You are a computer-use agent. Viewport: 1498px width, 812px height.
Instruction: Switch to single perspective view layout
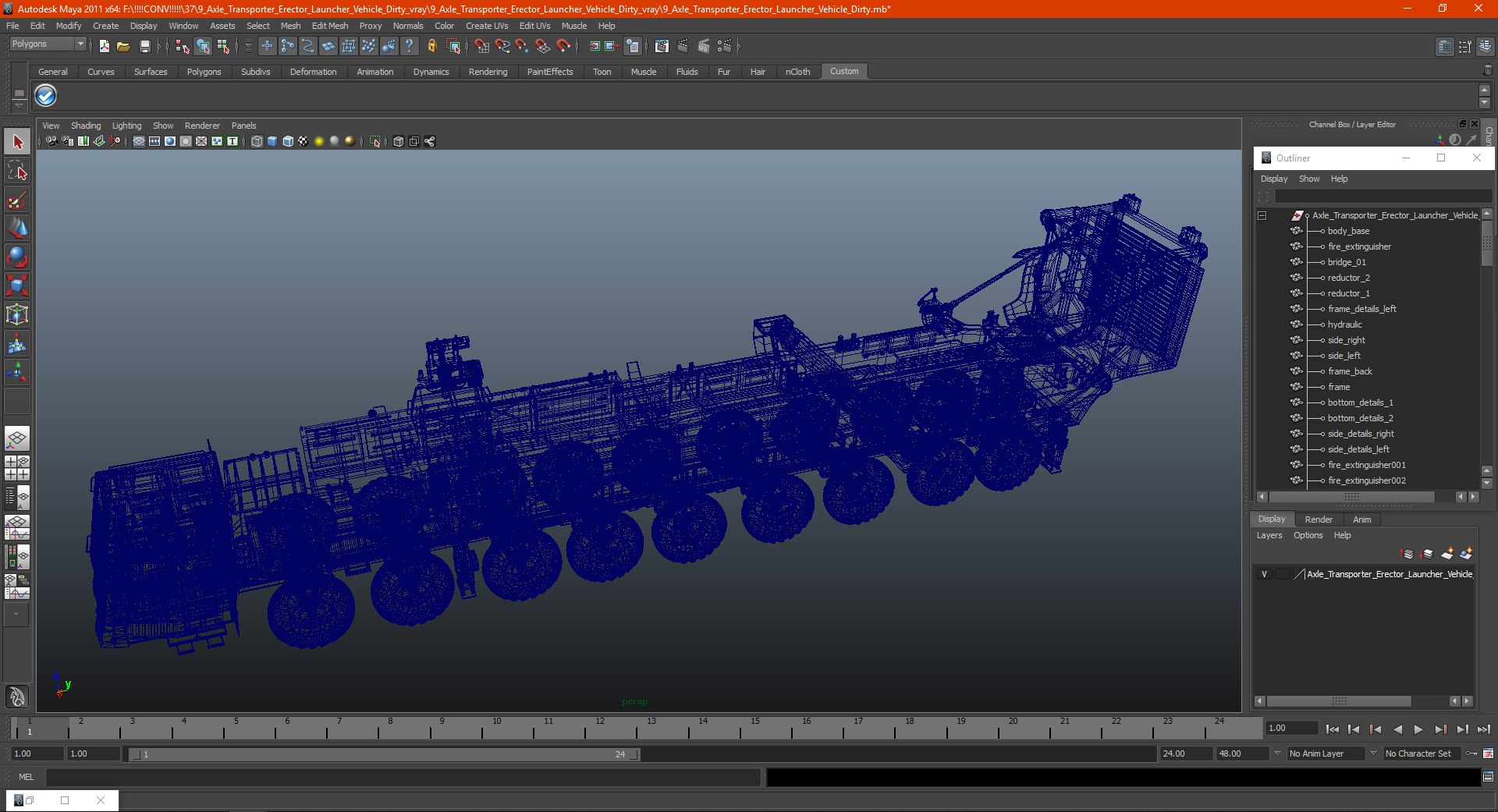17,438
